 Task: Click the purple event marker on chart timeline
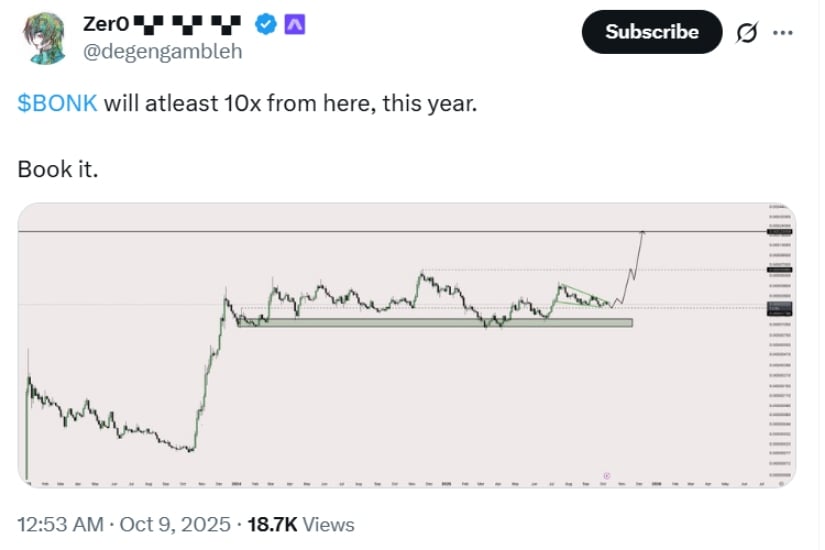tap(606, 475)
